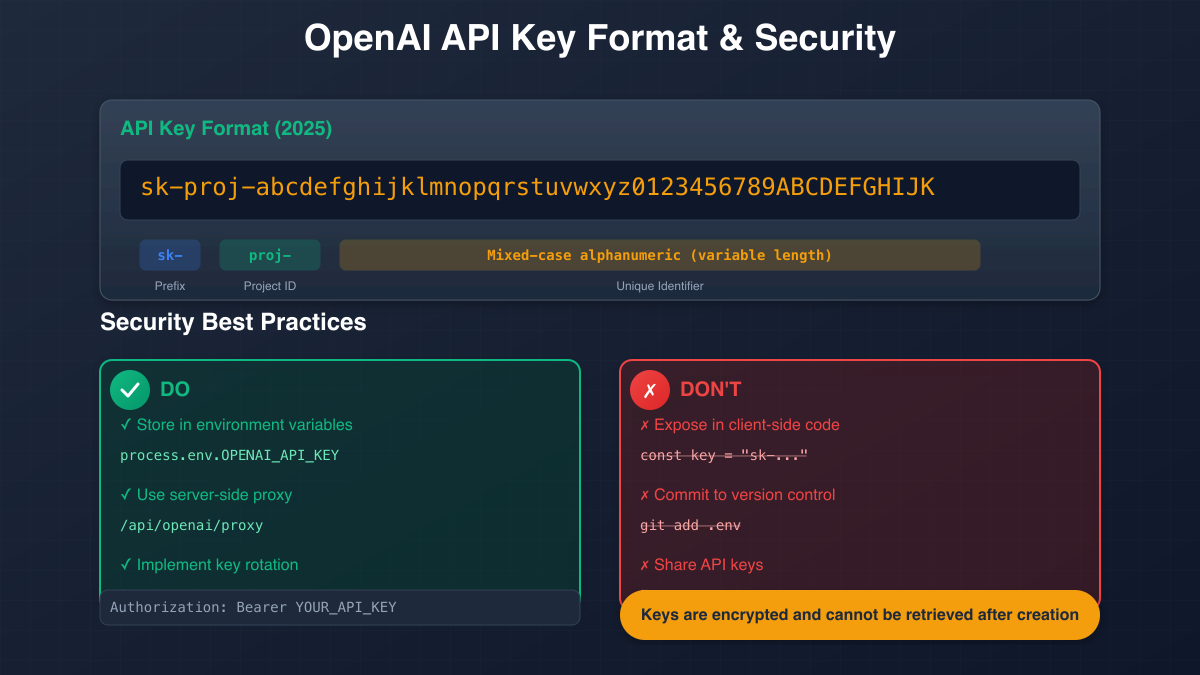Click the struck-through git add .env code
The width and height of the screenshot is (1200, 675).
[x=690, y=525]
